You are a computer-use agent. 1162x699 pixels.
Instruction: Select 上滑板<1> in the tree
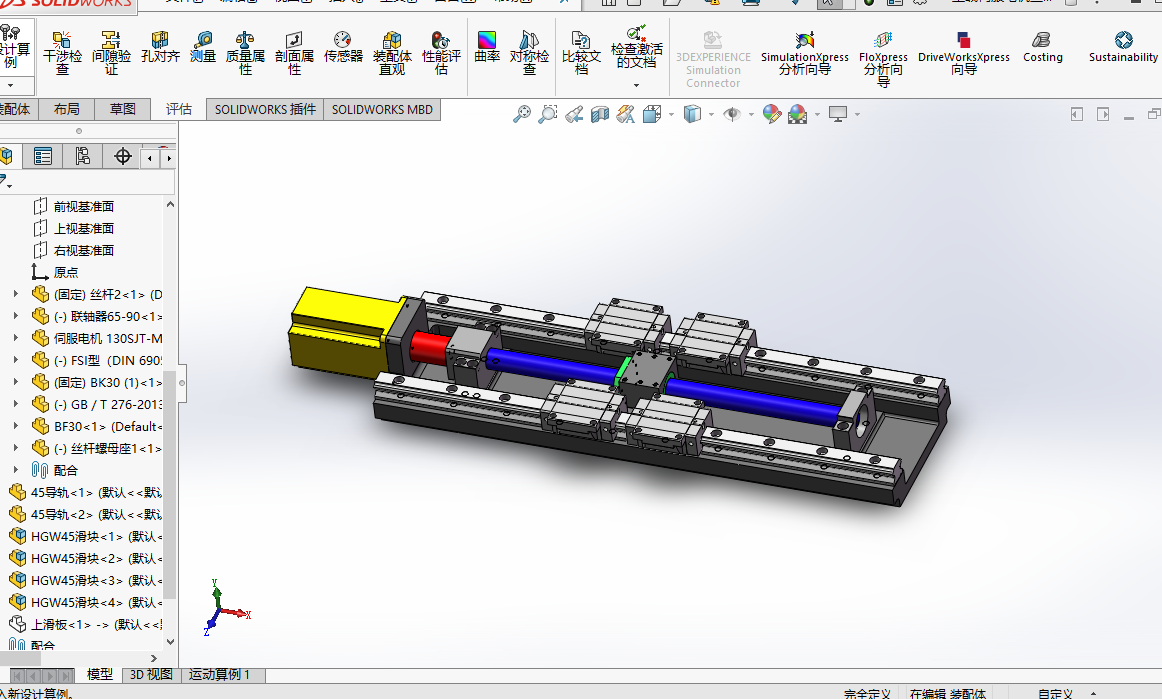pyautogui.click(x=85, y=624)
